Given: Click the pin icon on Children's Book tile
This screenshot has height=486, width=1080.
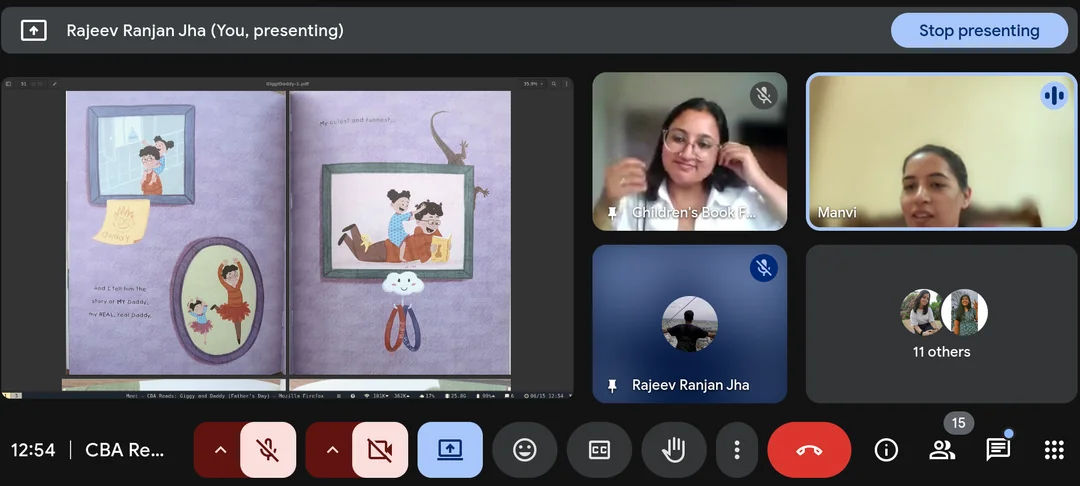Looking at the screenshot, I should 612,213.
